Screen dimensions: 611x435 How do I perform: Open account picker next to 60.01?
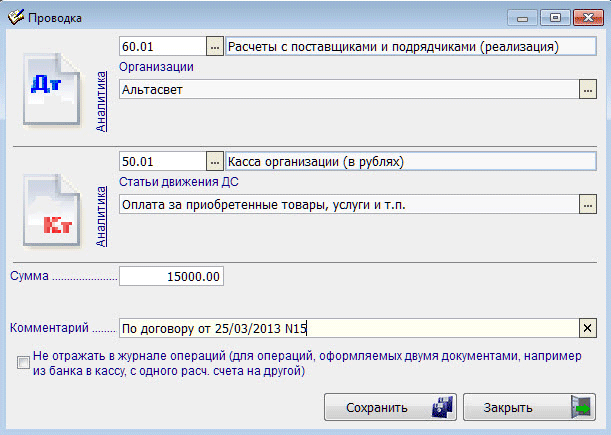pos(215,46)
